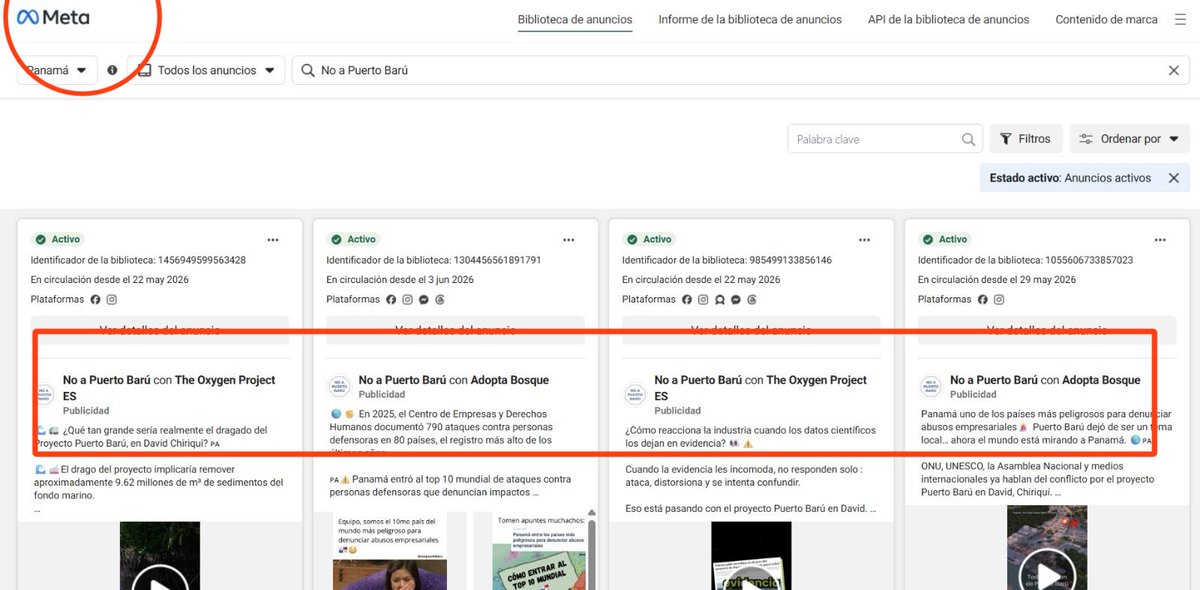Click Threads platform icon on ad 985499133856146
1200x590 pixels.
point(752,299)
